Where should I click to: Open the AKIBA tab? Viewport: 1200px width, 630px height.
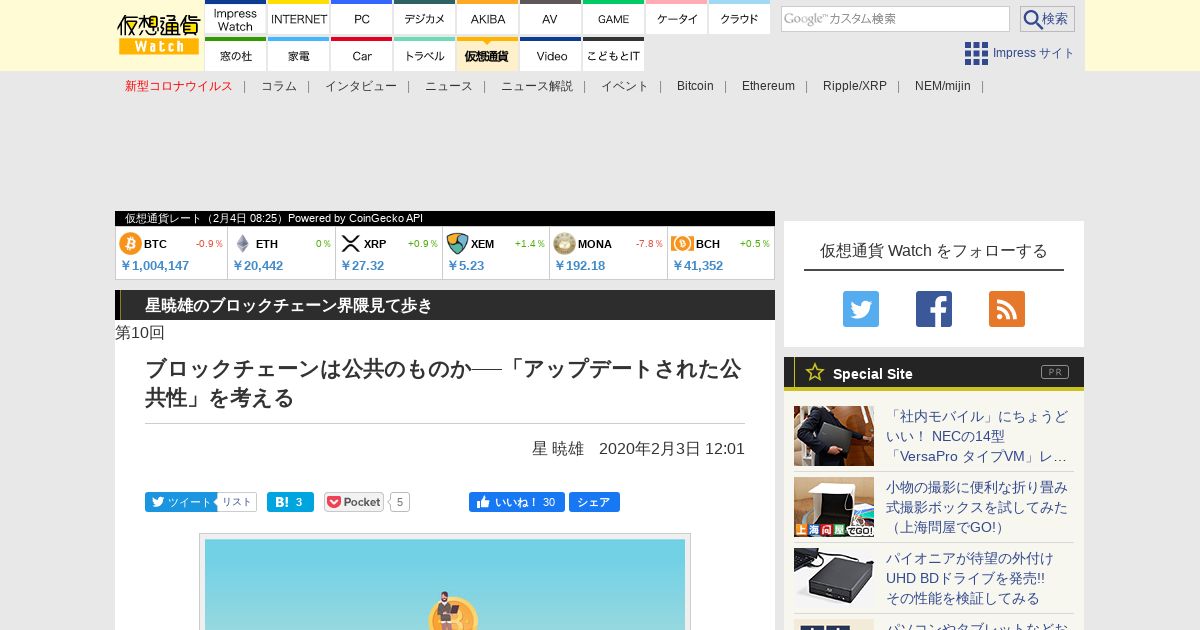tap(488, 18)
